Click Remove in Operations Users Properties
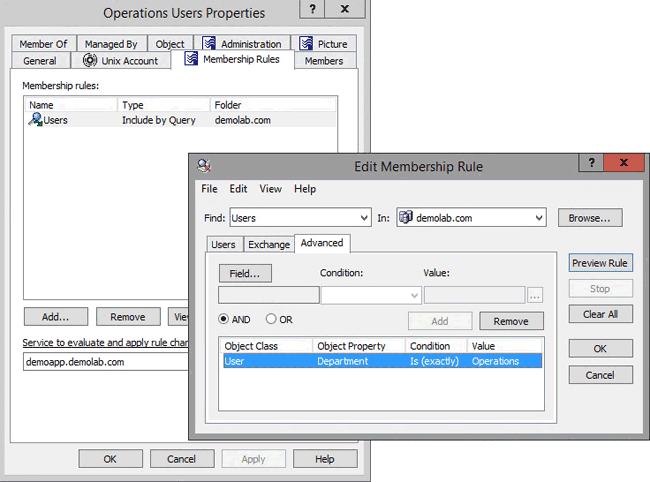 pyautogui.click(x=128, y=317)
